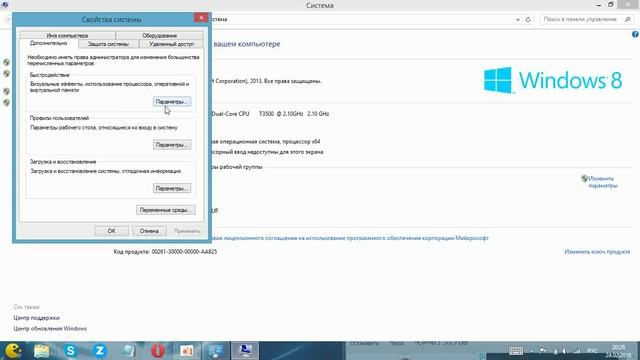Open File Explorer from the taskbar
640x360 pixels.
click(42, 351)
